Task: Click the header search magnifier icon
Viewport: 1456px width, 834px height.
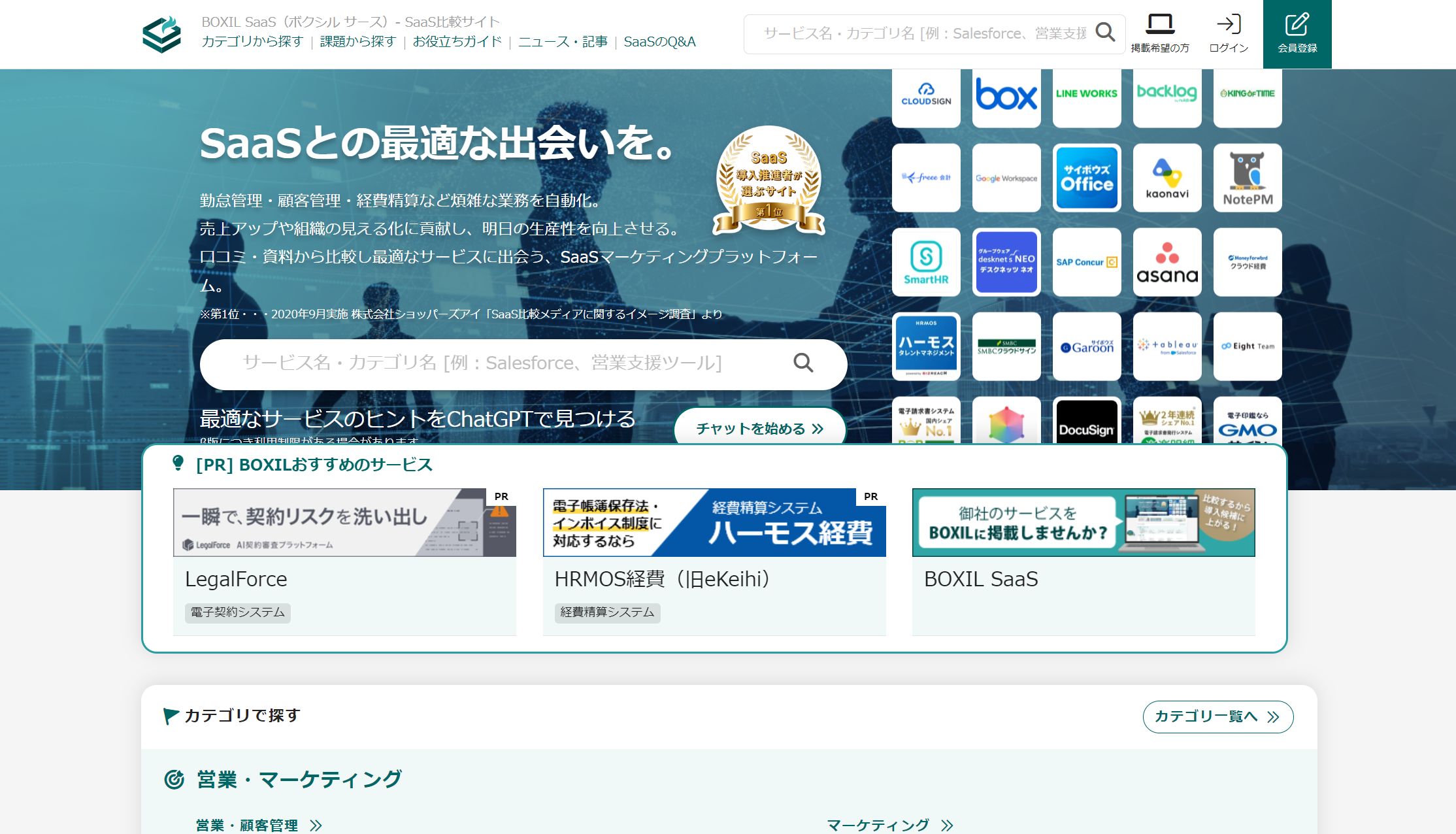Action: (x=1105, y=33)
